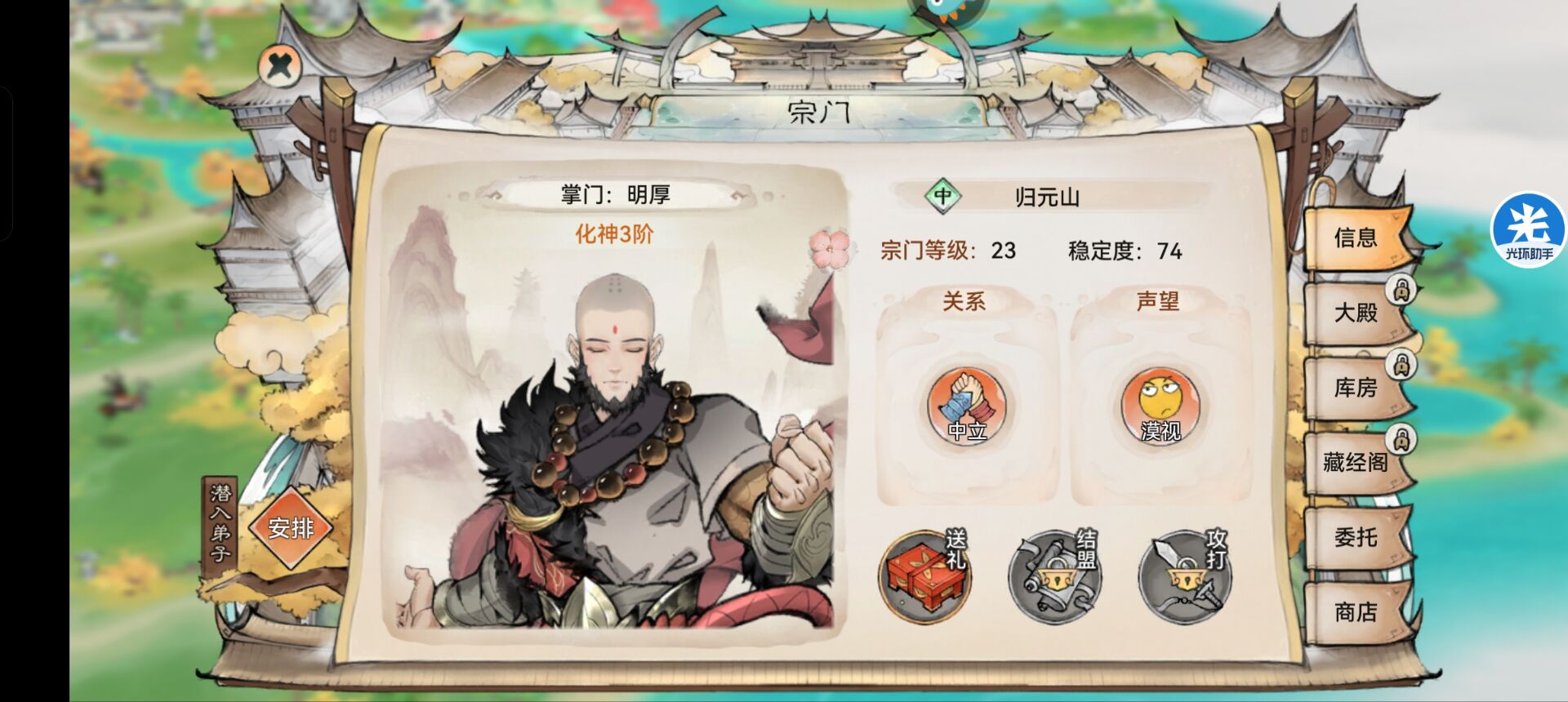Switch to the 商店 tab
The width and height of the screenshot is (1568, 702).
(x=1357, y=612)
